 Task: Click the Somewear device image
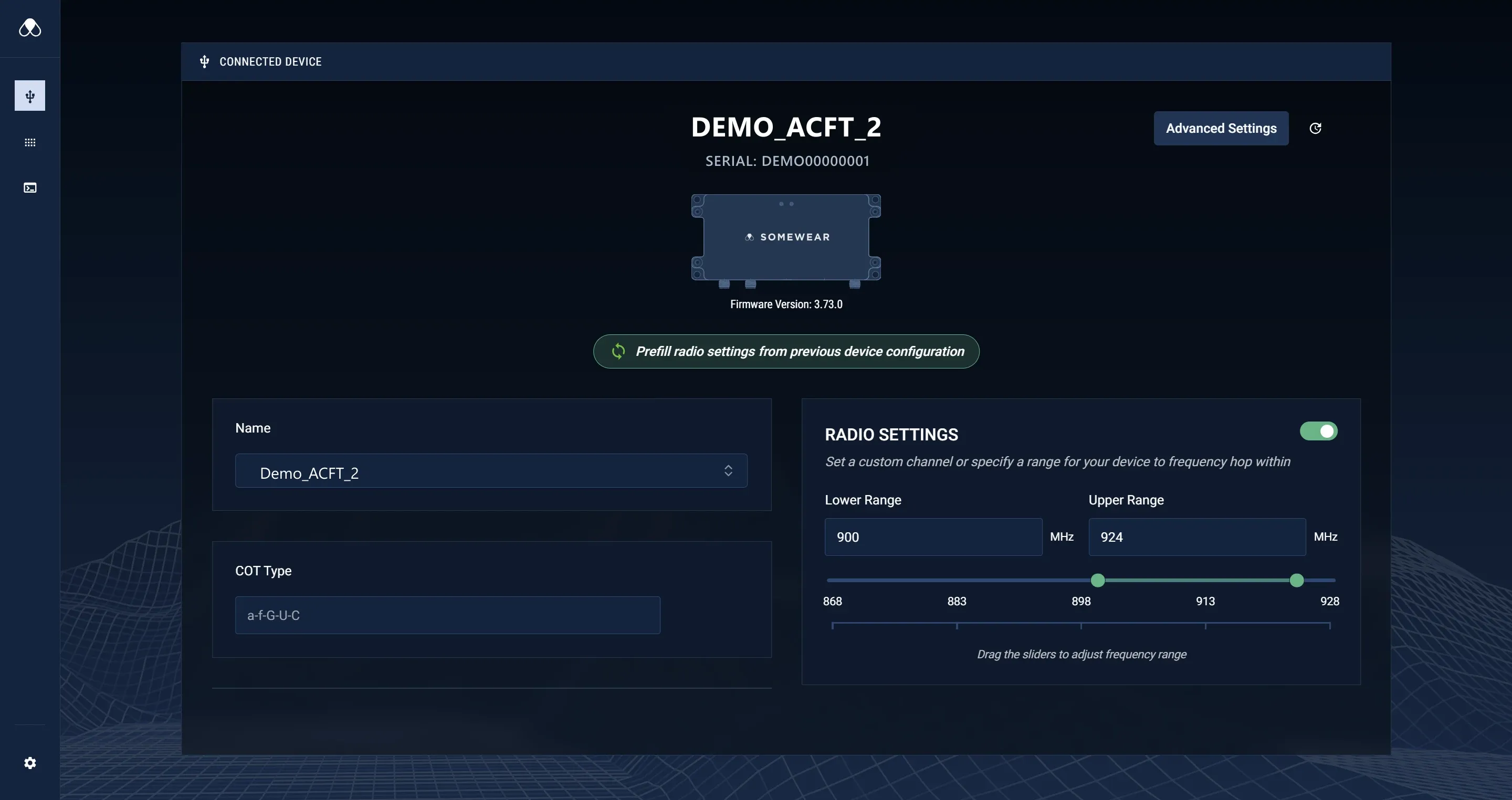786,241
